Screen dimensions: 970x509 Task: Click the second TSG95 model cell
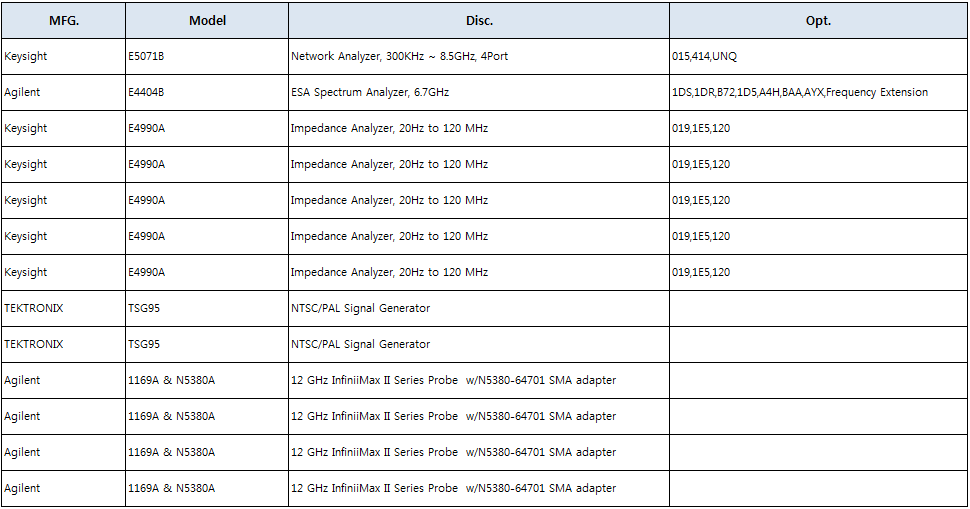coord(143,344)
